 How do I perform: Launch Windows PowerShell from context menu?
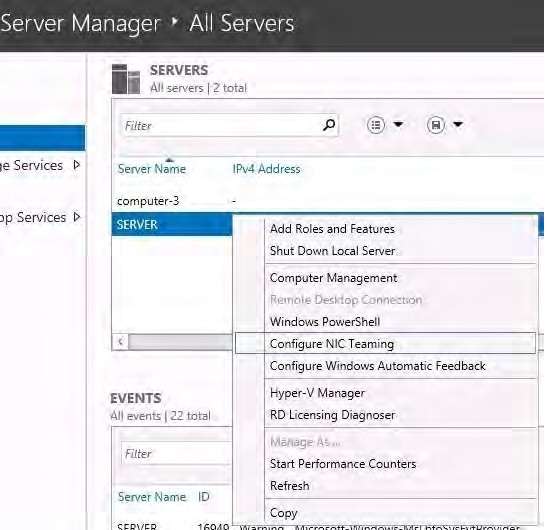[x=325, y=322]
